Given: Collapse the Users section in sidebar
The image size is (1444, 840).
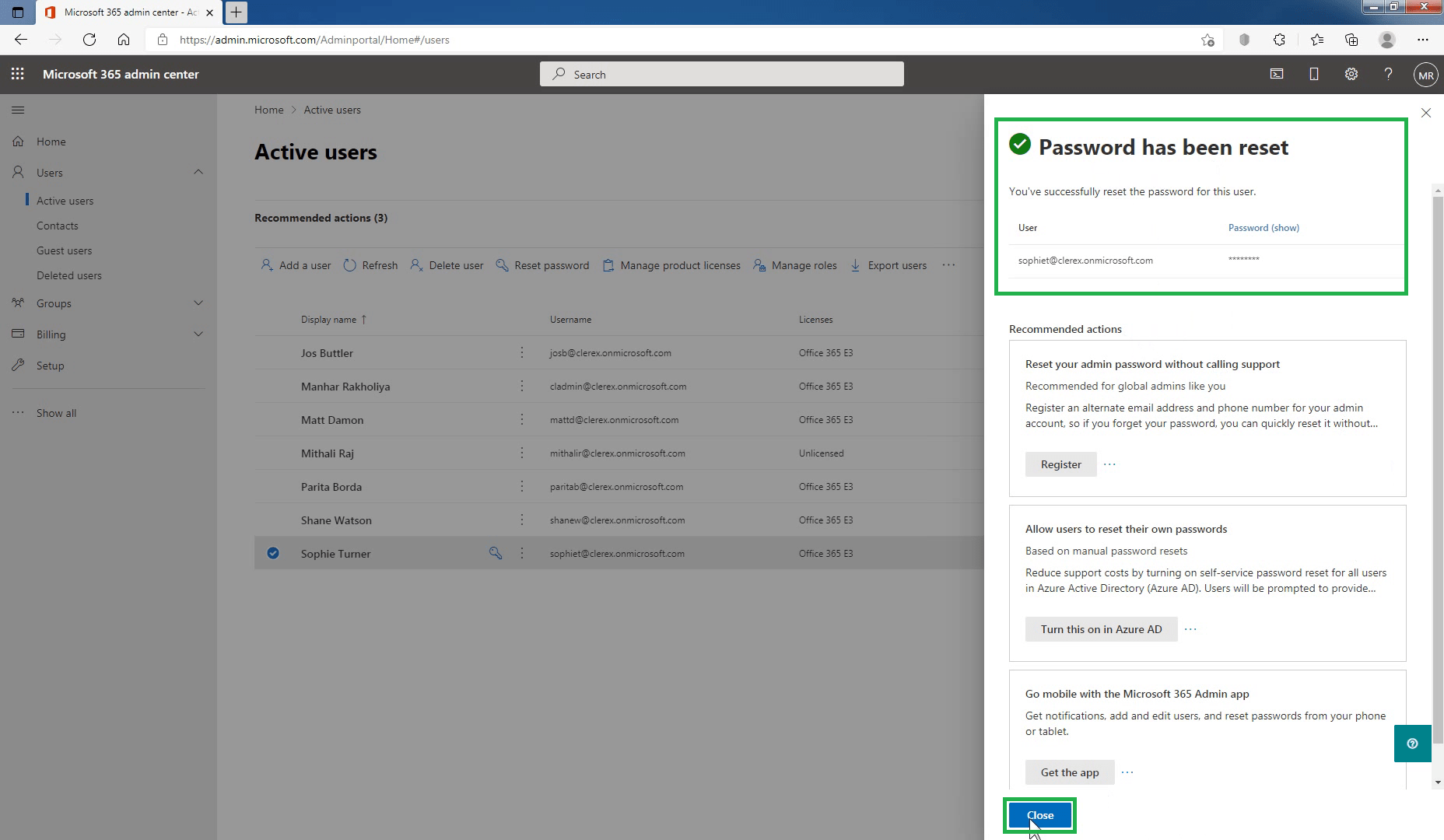Looking at the screenshot, I should 198,172.
